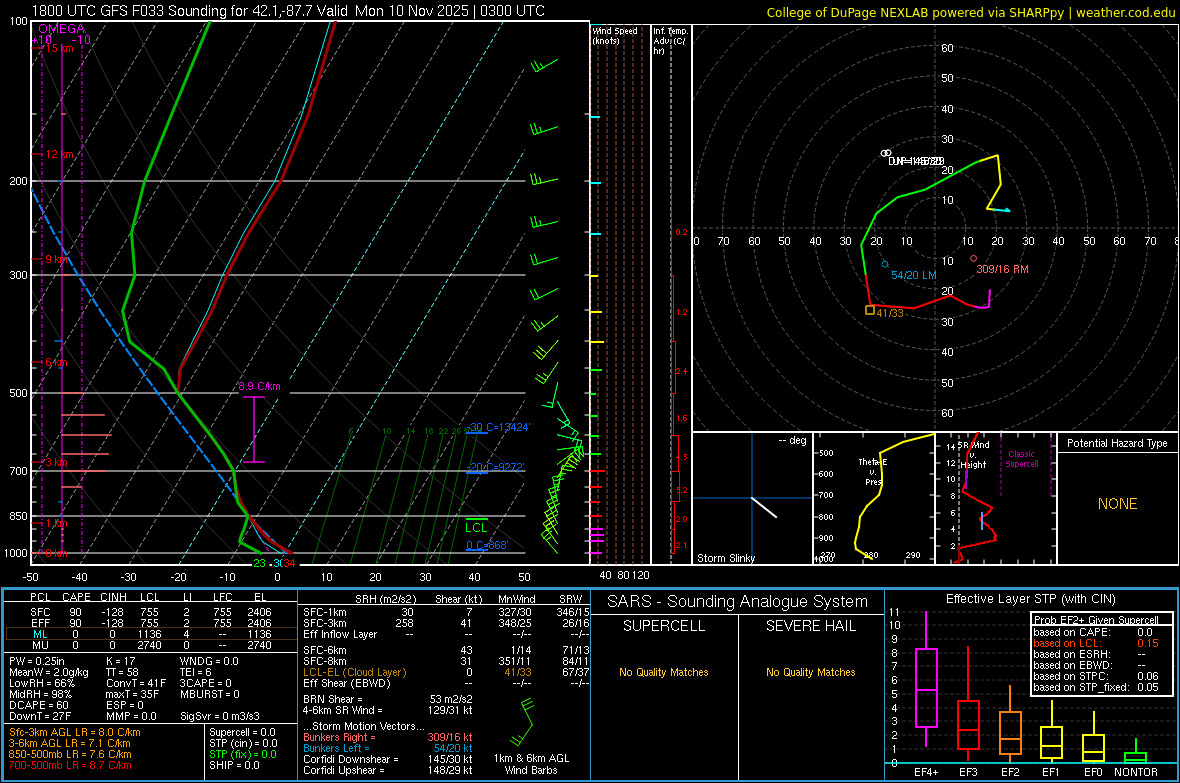Click the Wind Speed (knots) header
Image resolution: width=1180 pixels, height=783 pixels.
(x=616, y=36)
